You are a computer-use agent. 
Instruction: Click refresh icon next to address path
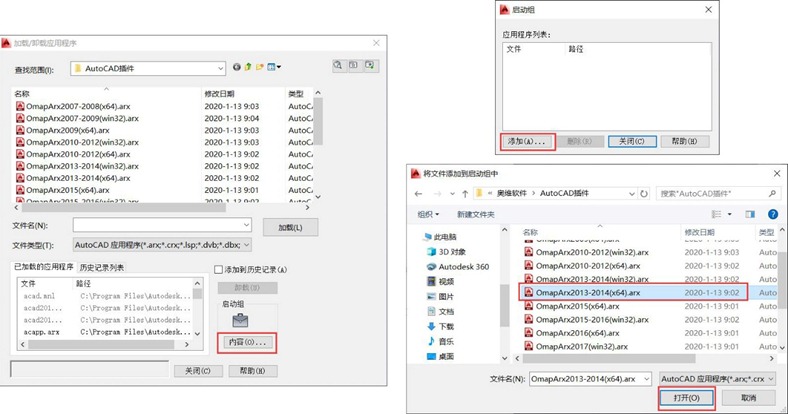pos(644,193)
